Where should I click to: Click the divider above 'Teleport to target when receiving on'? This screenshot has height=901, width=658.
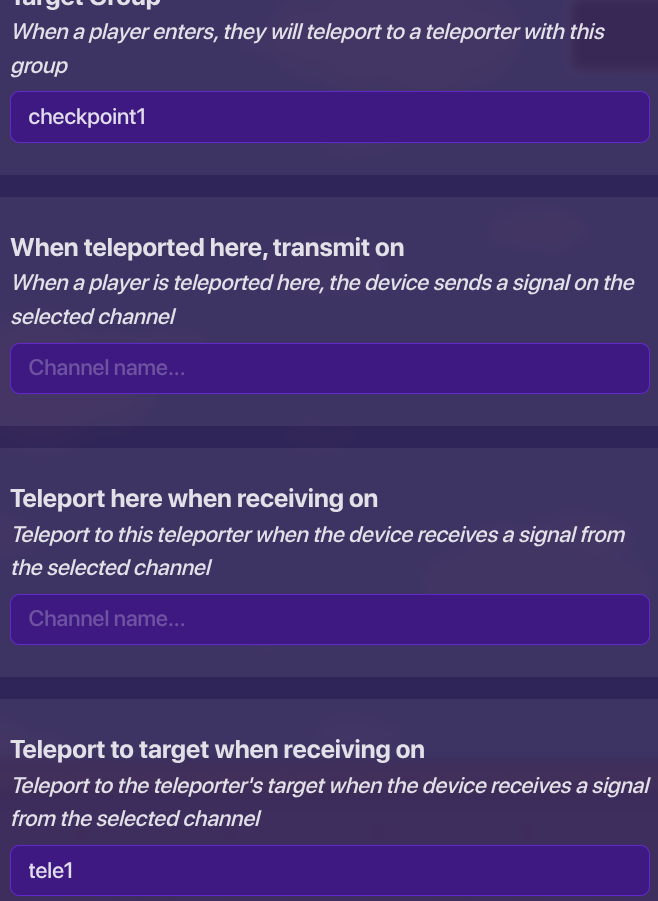point(329,688)
